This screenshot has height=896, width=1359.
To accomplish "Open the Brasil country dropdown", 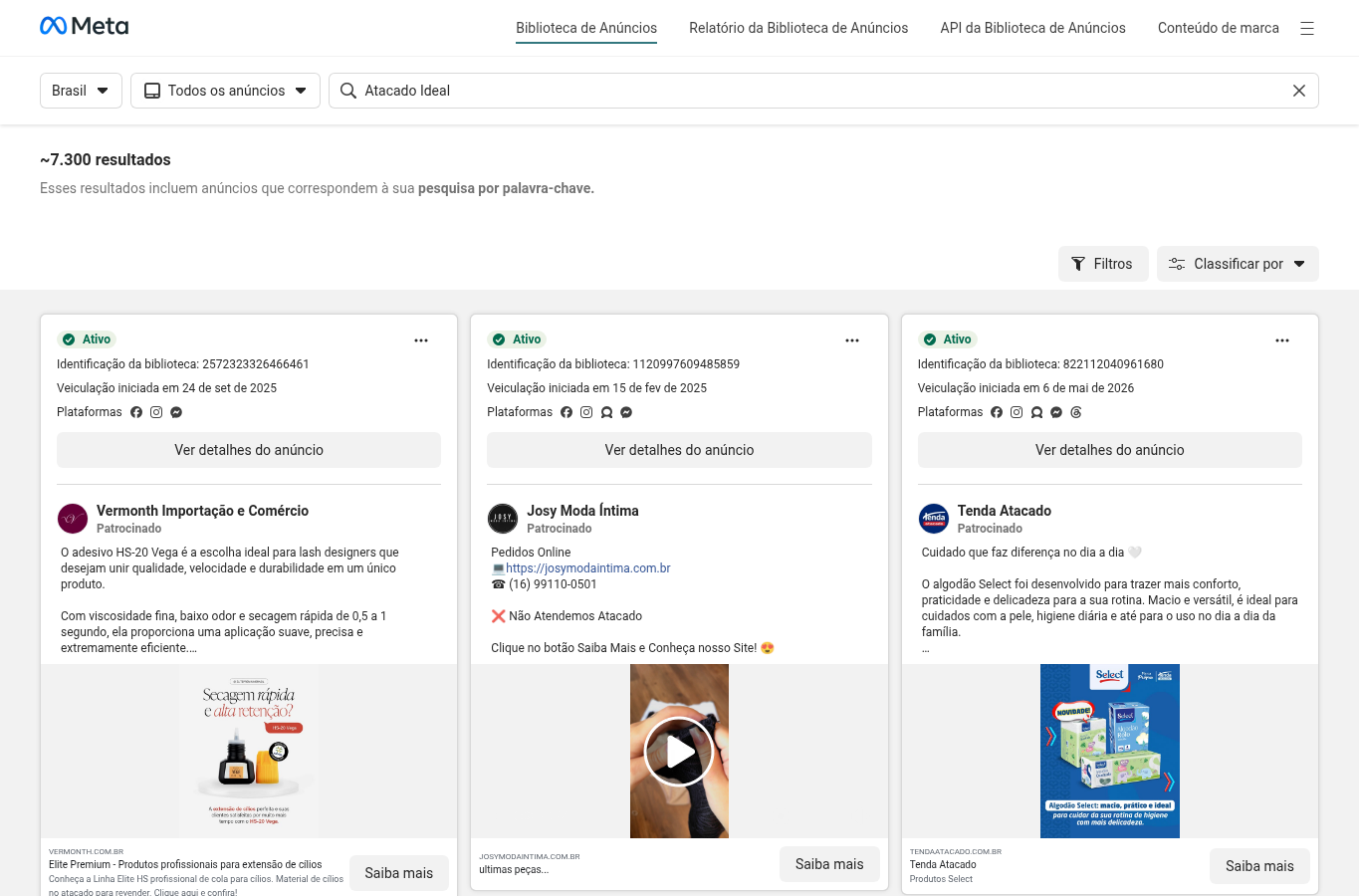I will click(x=81, y=91).
